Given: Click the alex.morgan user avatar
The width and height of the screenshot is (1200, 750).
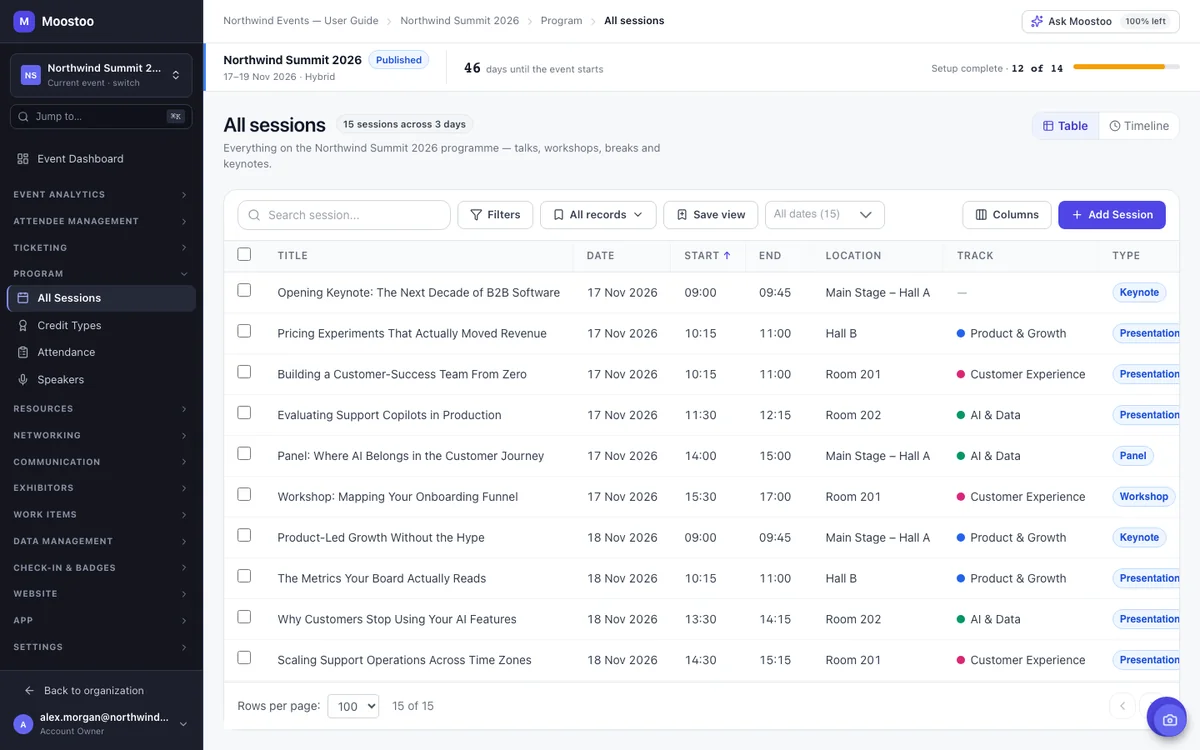Looking at the screenshot, I should pyautogui.click(x=24, y=724).
